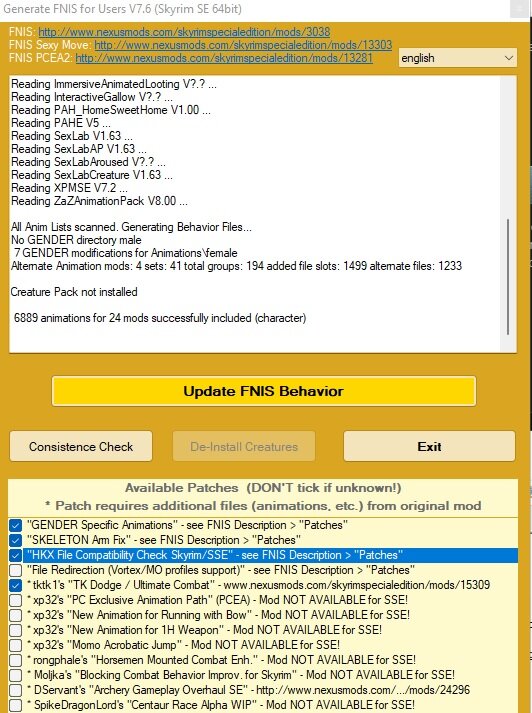Click the 'Reading ImmersiveAnimatedLooting' line
The height and width of the screenshot is (713, 532).
click(x=114, y=84)
